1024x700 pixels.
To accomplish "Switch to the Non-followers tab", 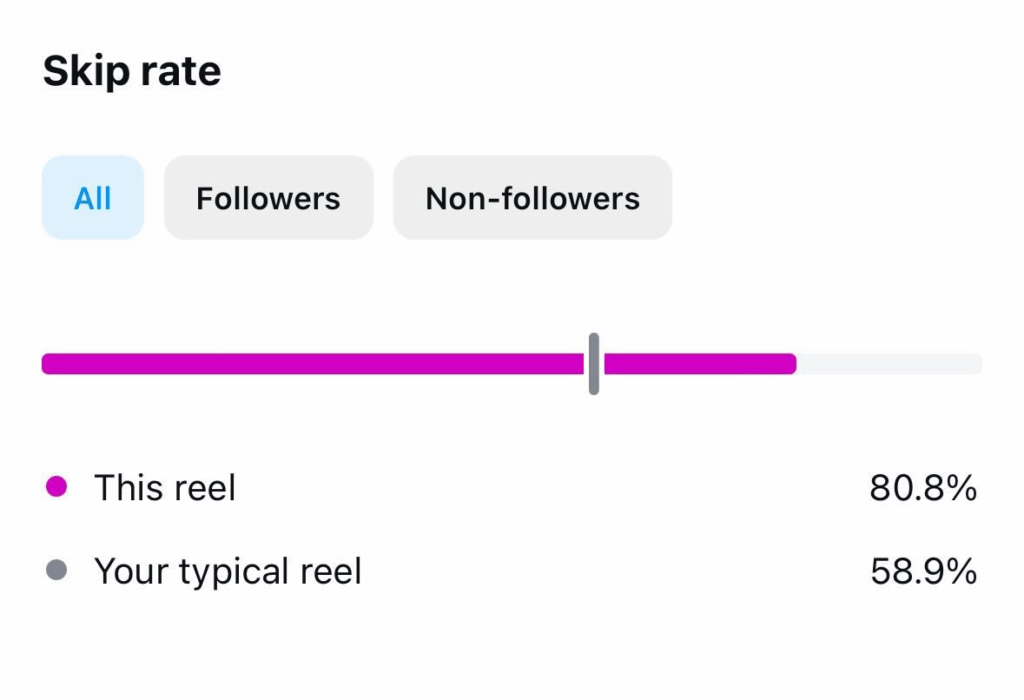I will pos(532,198).
